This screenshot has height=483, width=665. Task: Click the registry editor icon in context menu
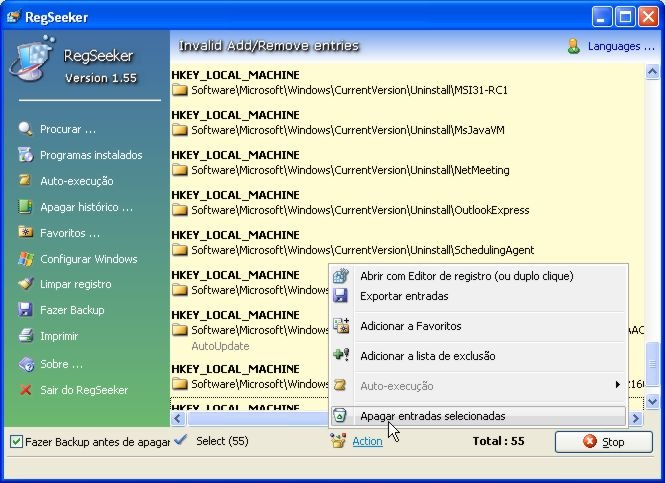pyautogui.click(x=341, y=276)
